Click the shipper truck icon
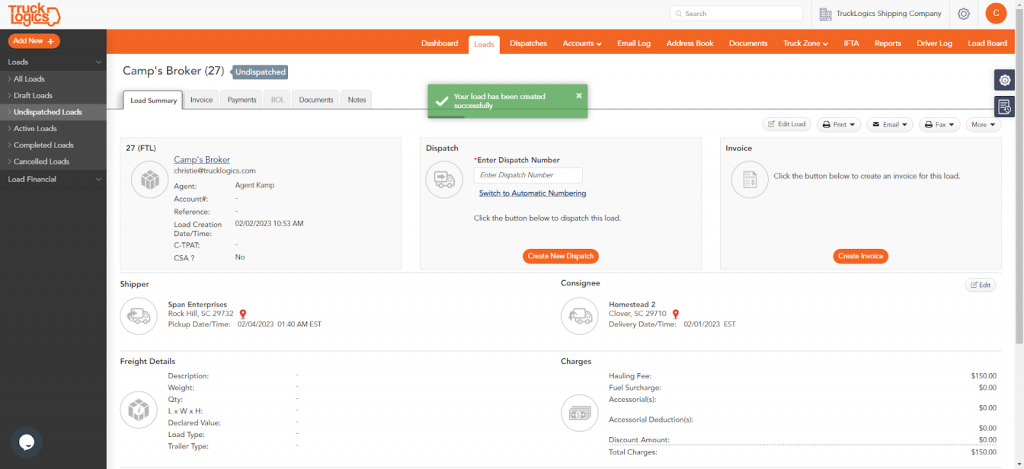 coord(138,316)
